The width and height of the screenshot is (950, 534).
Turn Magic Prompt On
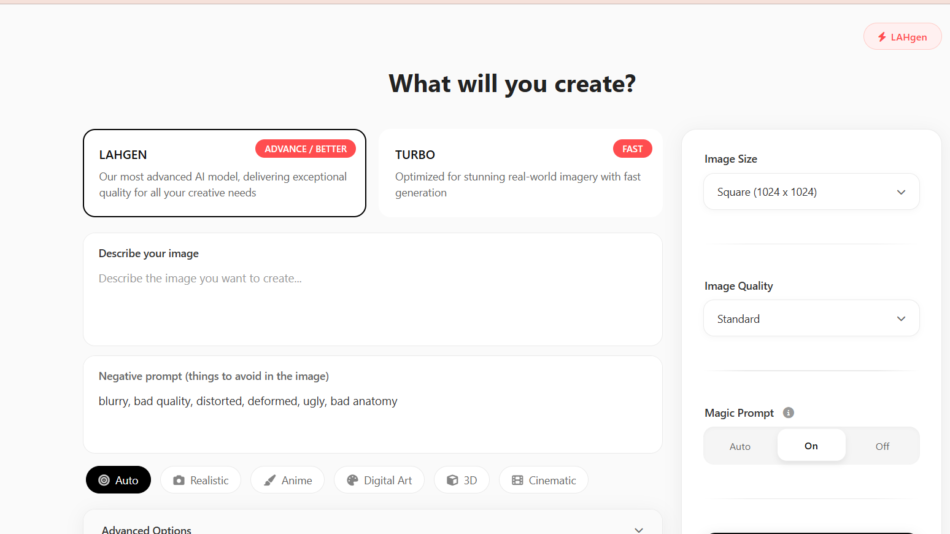click(811, 446)
